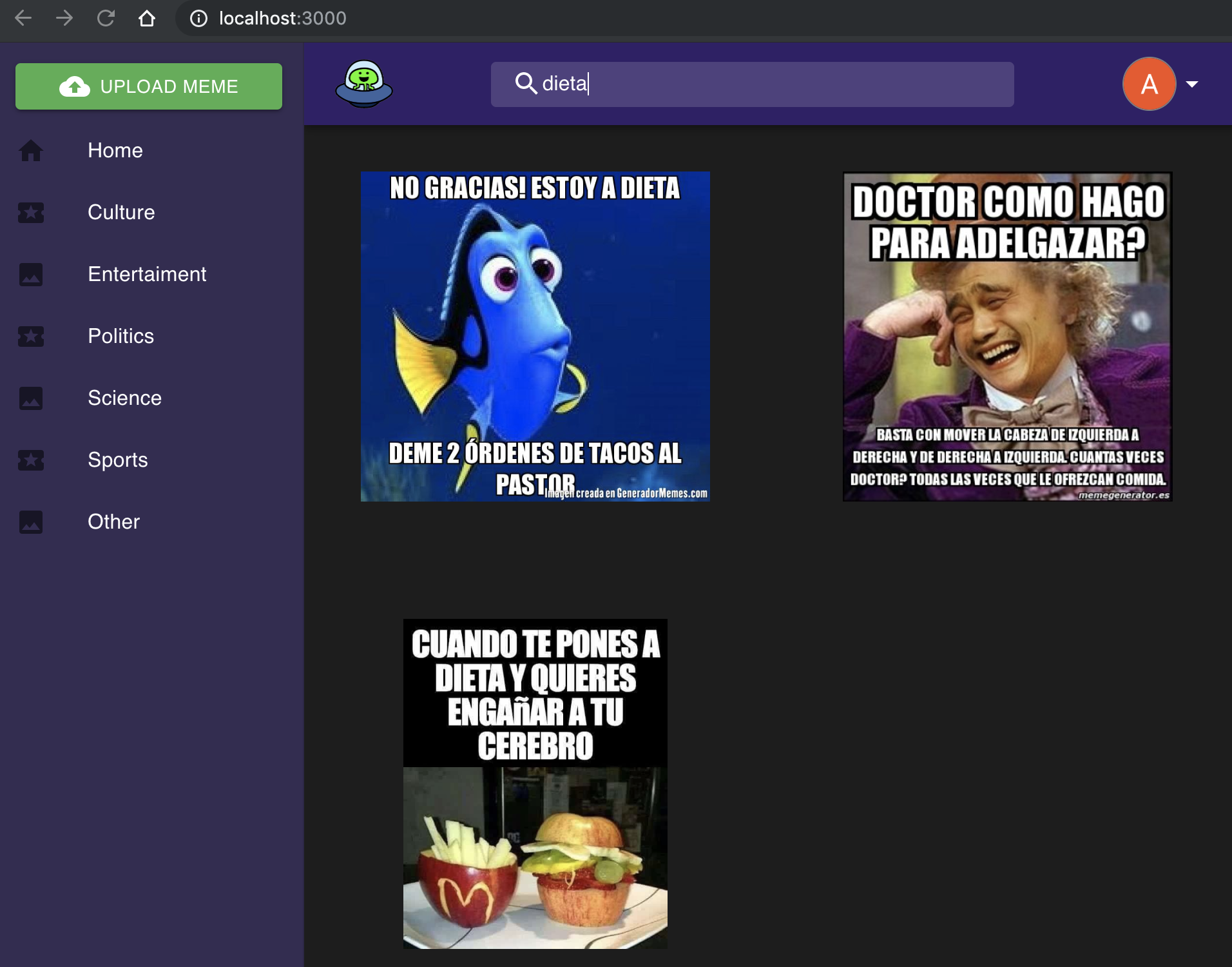Select the Politics category
1232x967 pixels.
120,336
